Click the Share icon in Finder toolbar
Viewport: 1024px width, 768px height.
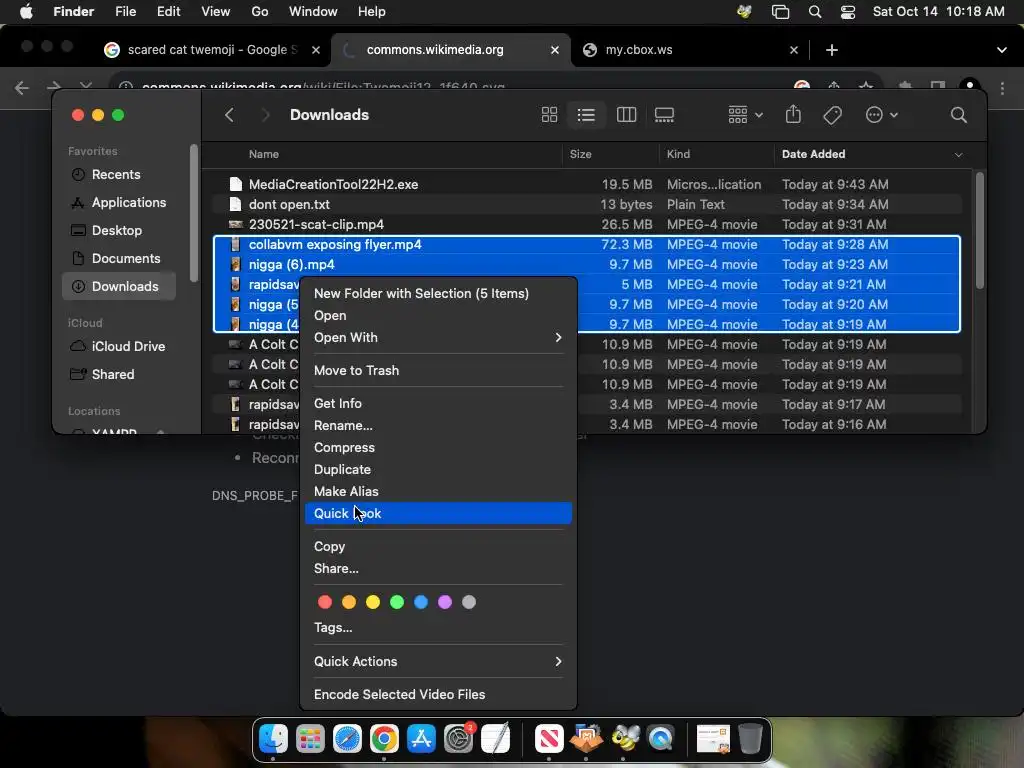coord(793,115)
